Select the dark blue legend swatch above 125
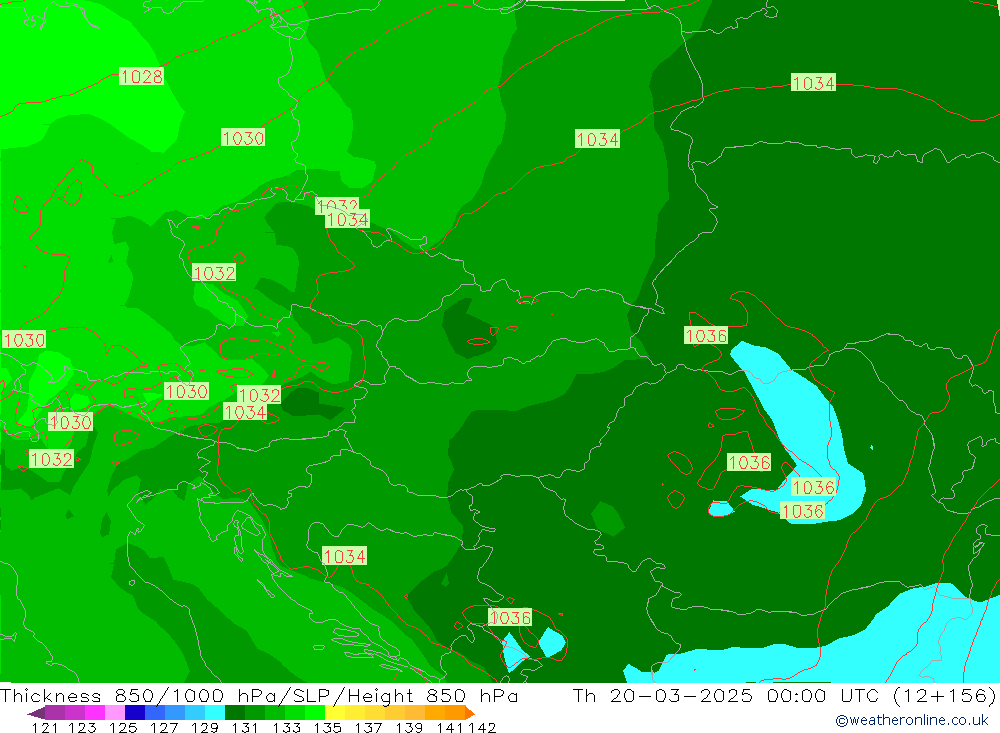The image size is (1000, 733). pos(135,713)
